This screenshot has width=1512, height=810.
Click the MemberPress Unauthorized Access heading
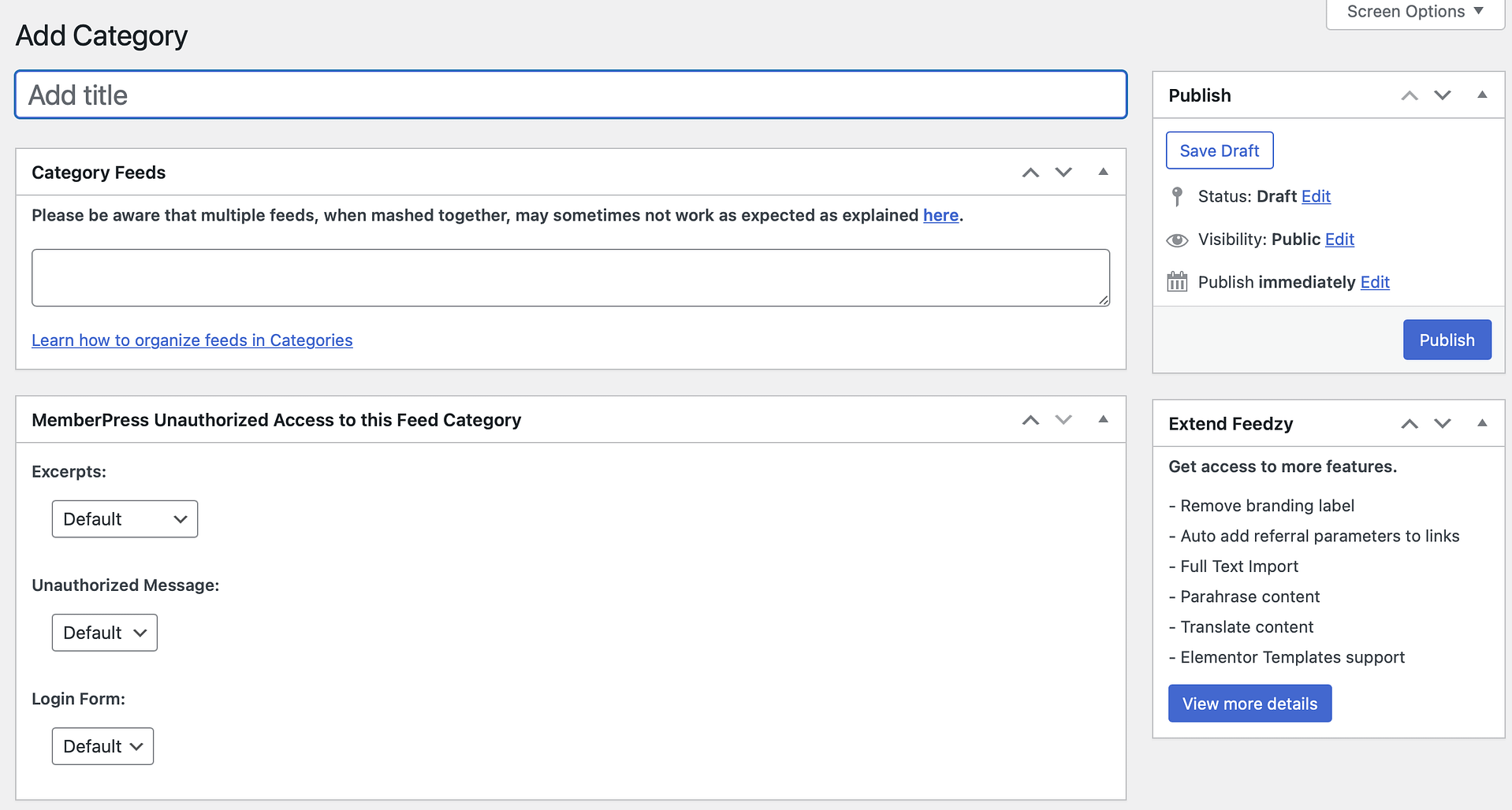277,420
